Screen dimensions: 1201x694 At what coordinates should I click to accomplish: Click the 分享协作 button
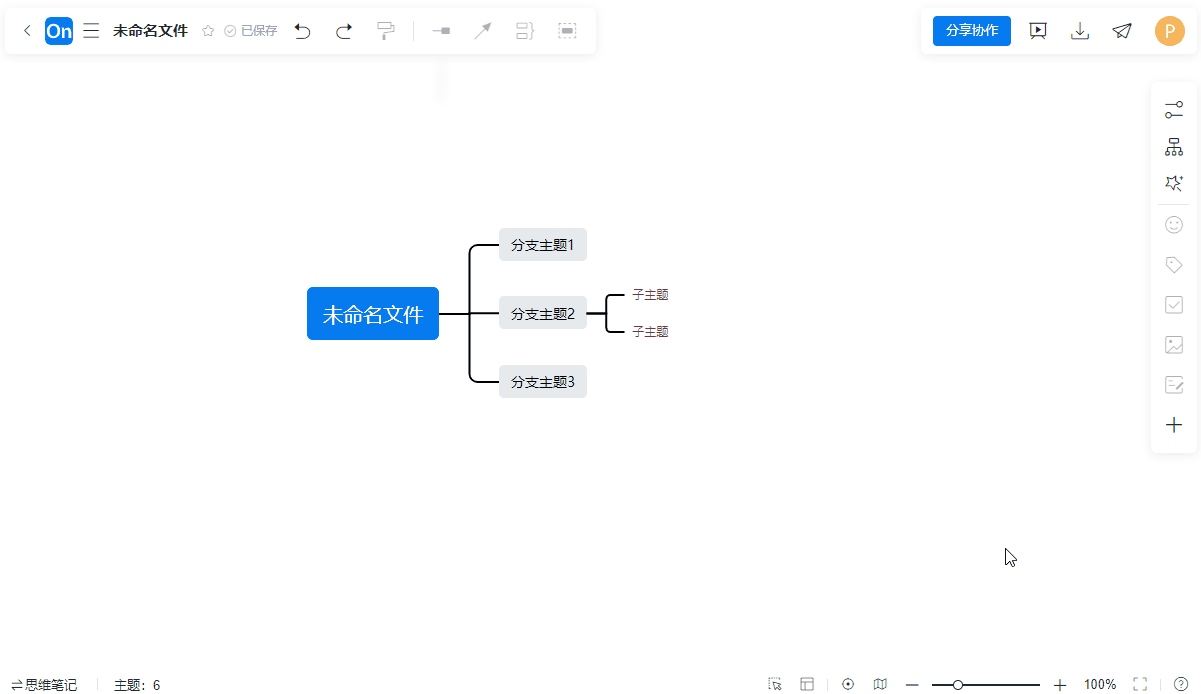point(972,31)
